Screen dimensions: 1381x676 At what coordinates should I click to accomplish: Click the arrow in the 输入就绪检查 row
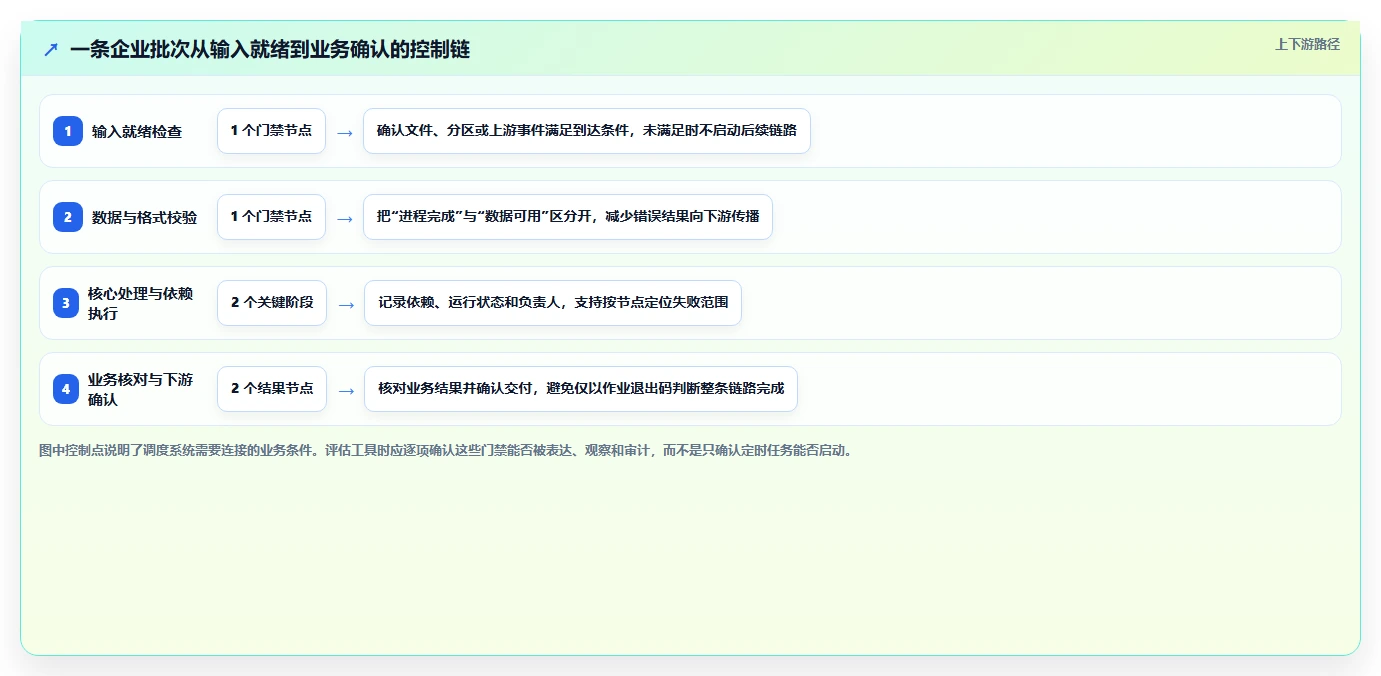click(x=345, y=132)
